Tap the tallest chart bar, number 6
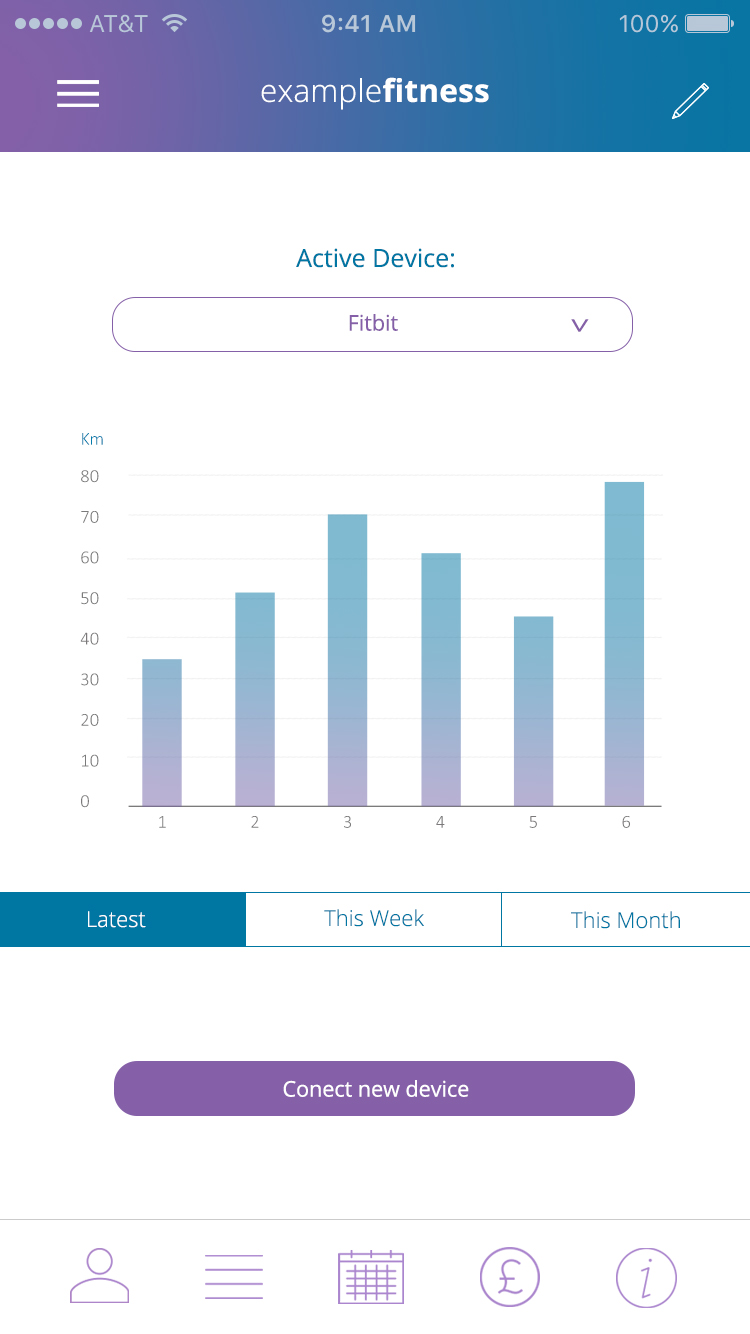Screen dimensions: 750x1334 coord(624,644)
